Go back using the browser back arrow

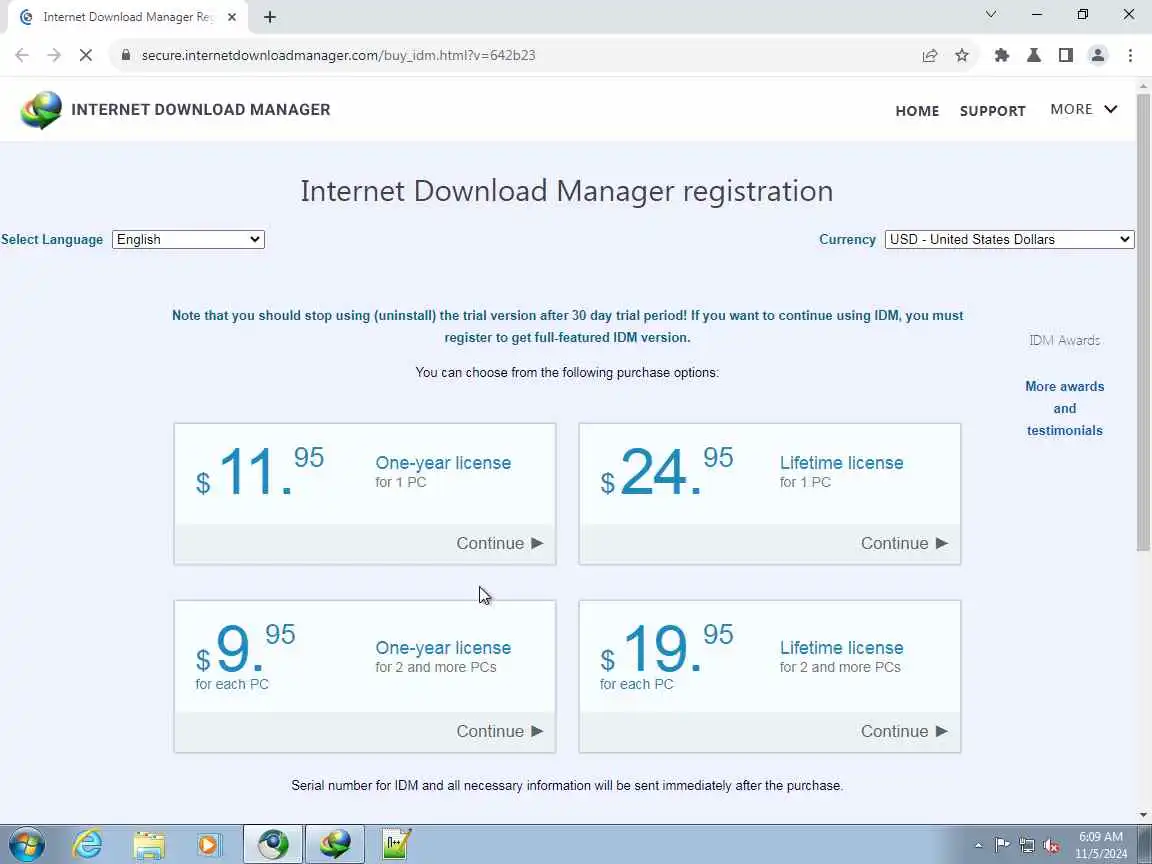point(22,55)
